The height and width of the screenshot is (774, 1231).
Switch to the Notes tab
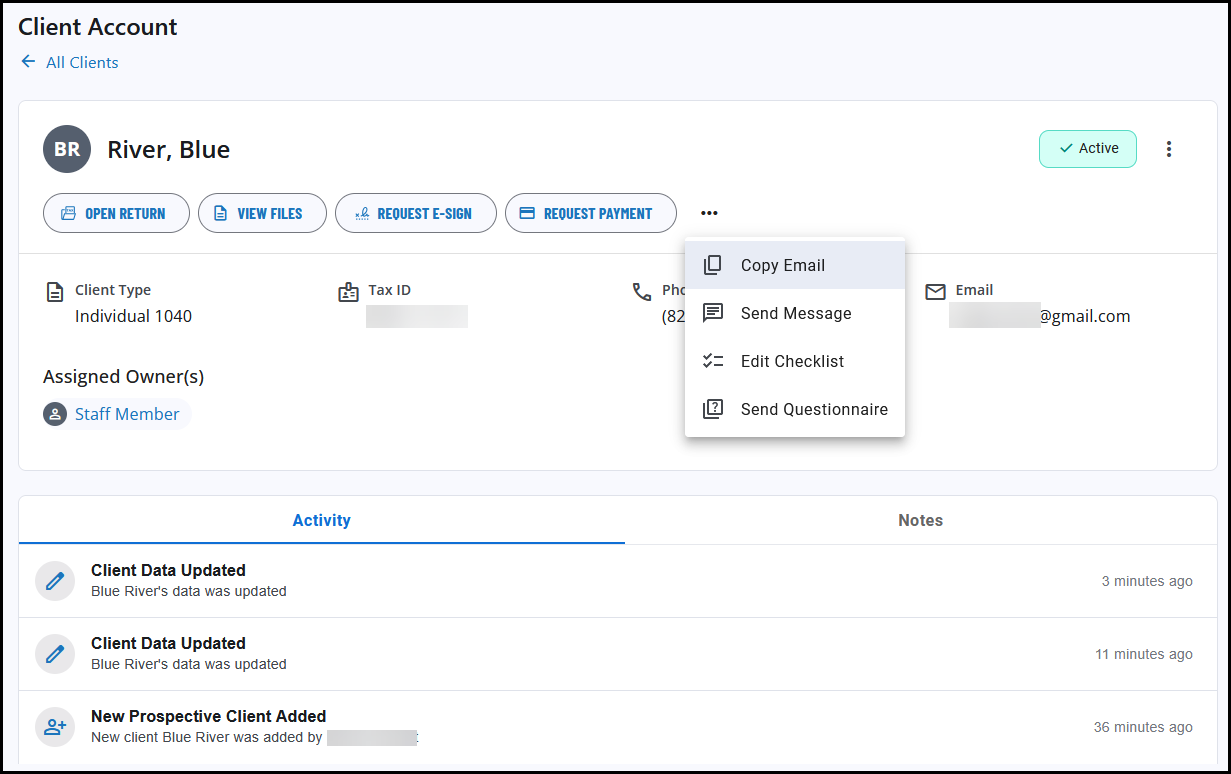pos(920,520)
